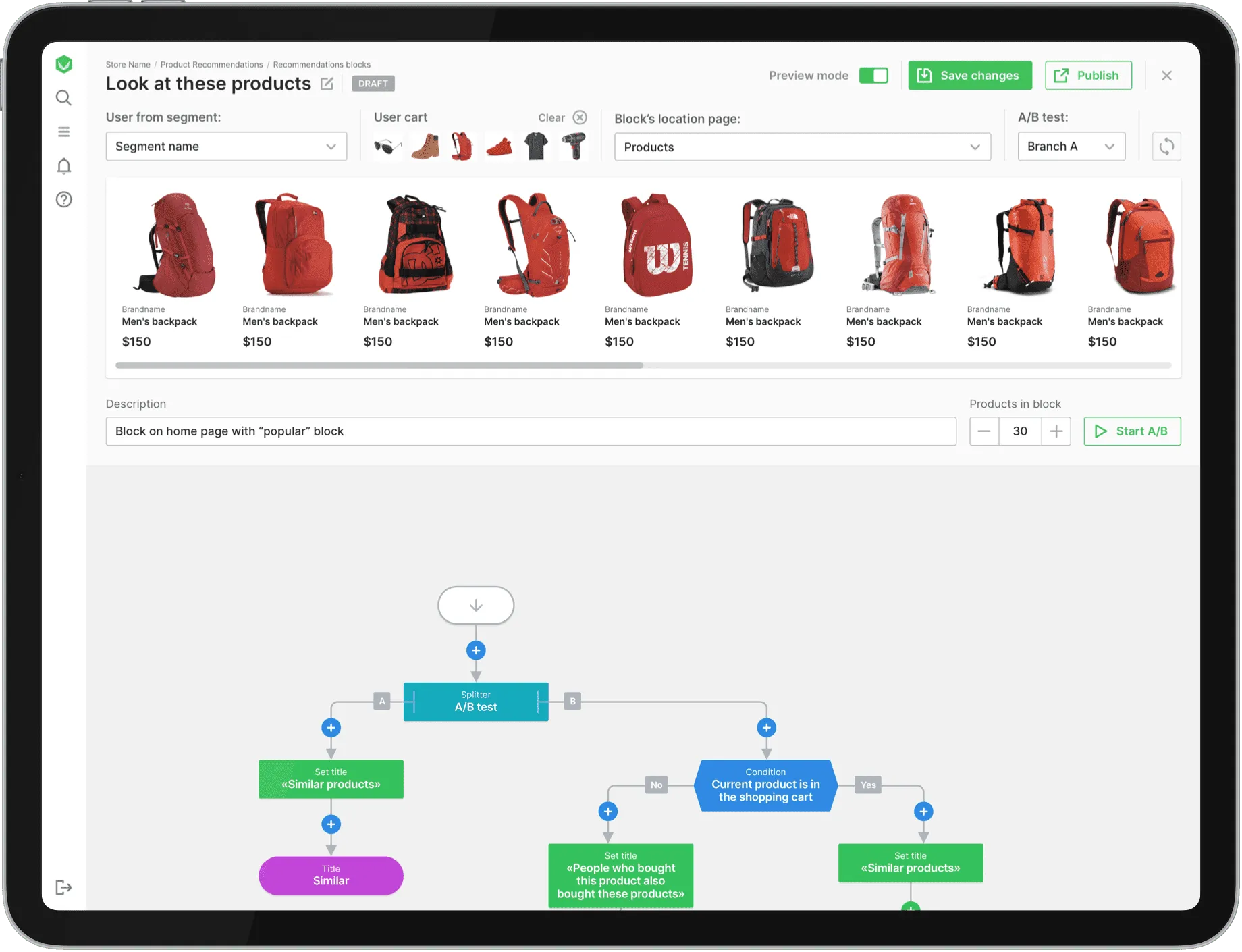This screenshot has height=952, width=1242.
Task: Open the Block's location page dropdown
Action: pyautogui.click(x=803, y=147)
